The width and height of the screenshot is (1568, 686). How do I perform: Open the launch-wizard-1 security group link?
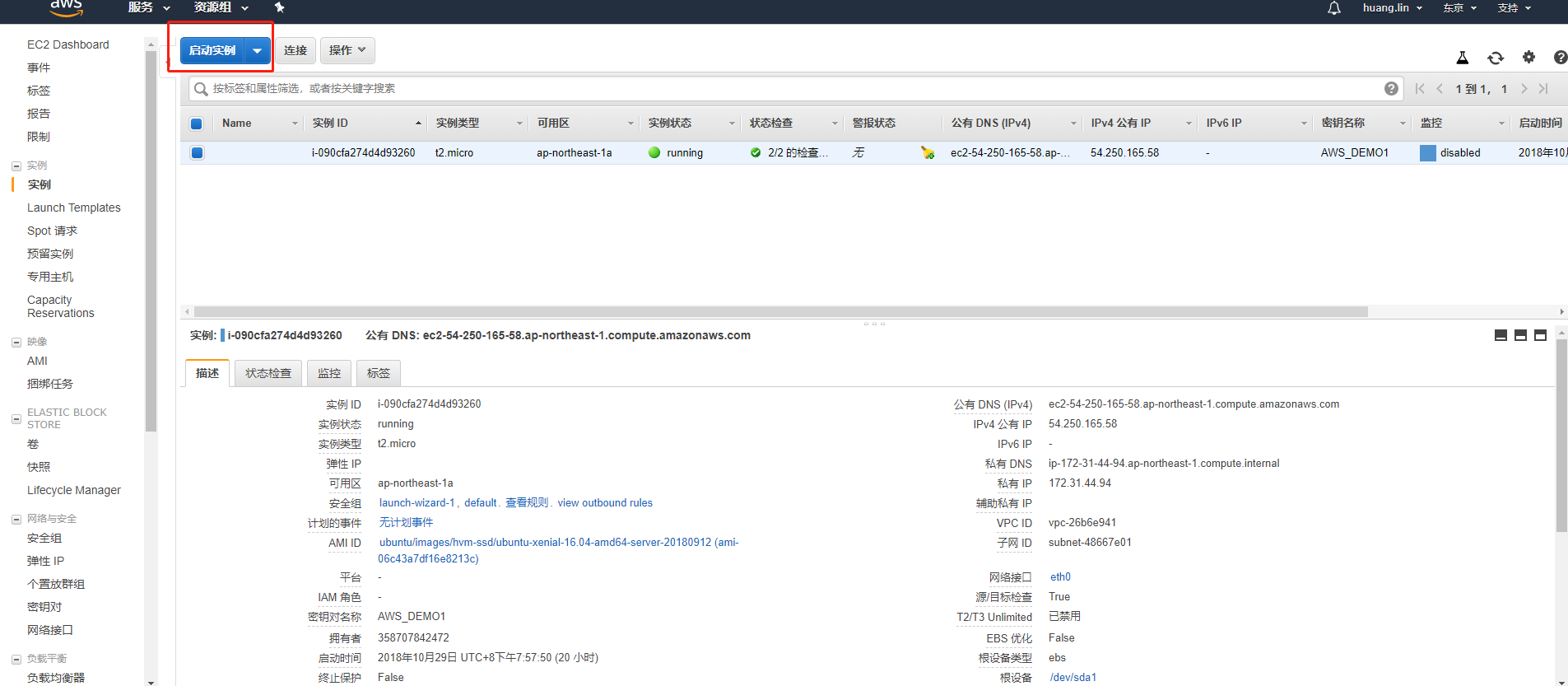coord(416,502)
